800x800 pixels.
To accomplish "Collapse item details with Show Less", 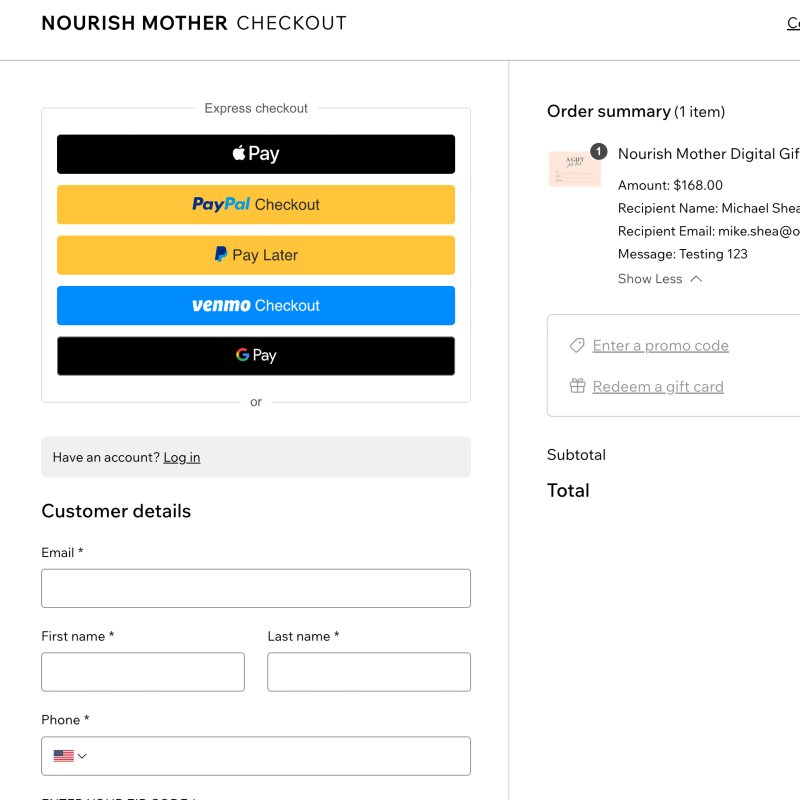I will tap(660, 279).
